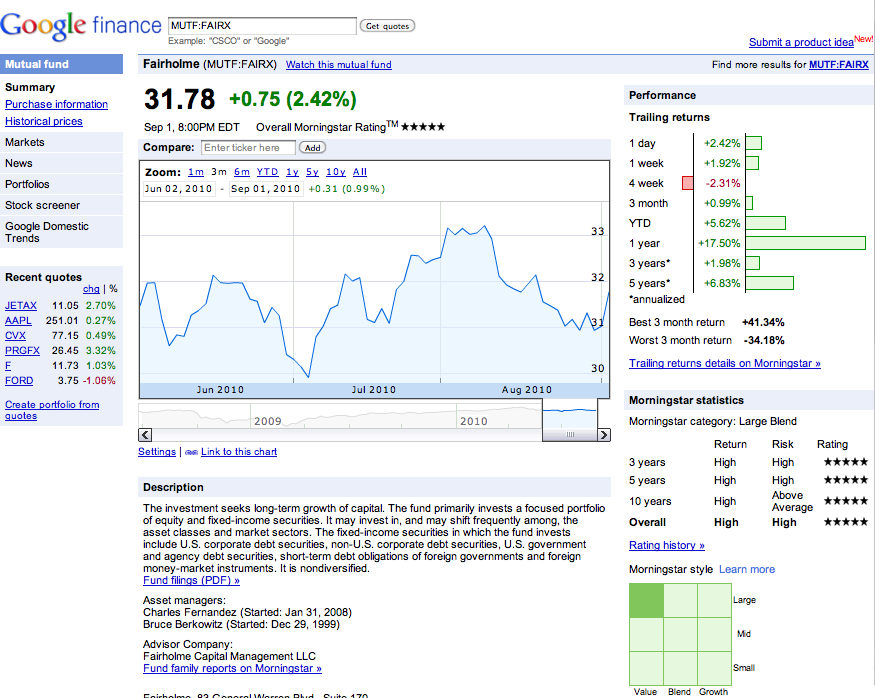Click the 2010 label in overview chart
This screenshot has width=875, height=698.
click(x=474, y=421)
